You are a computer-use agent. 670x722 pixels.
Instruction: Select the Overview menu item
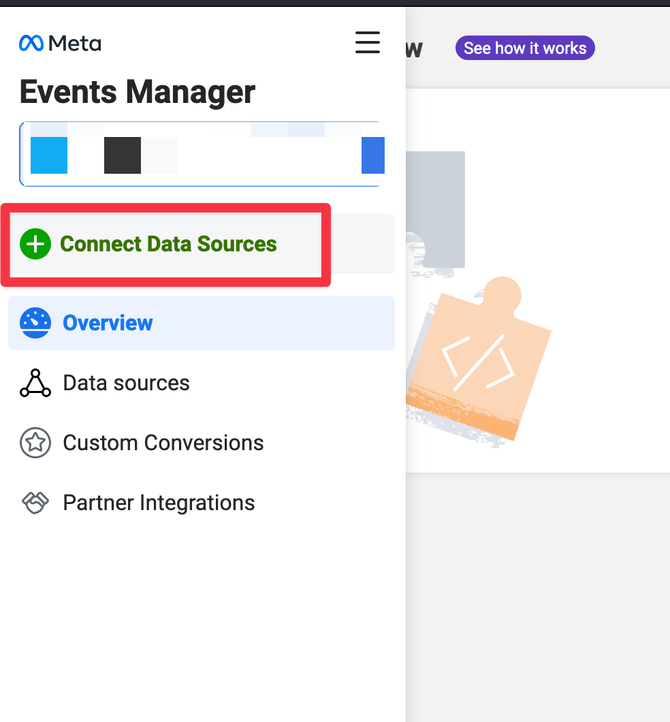[x=201, y=323]
